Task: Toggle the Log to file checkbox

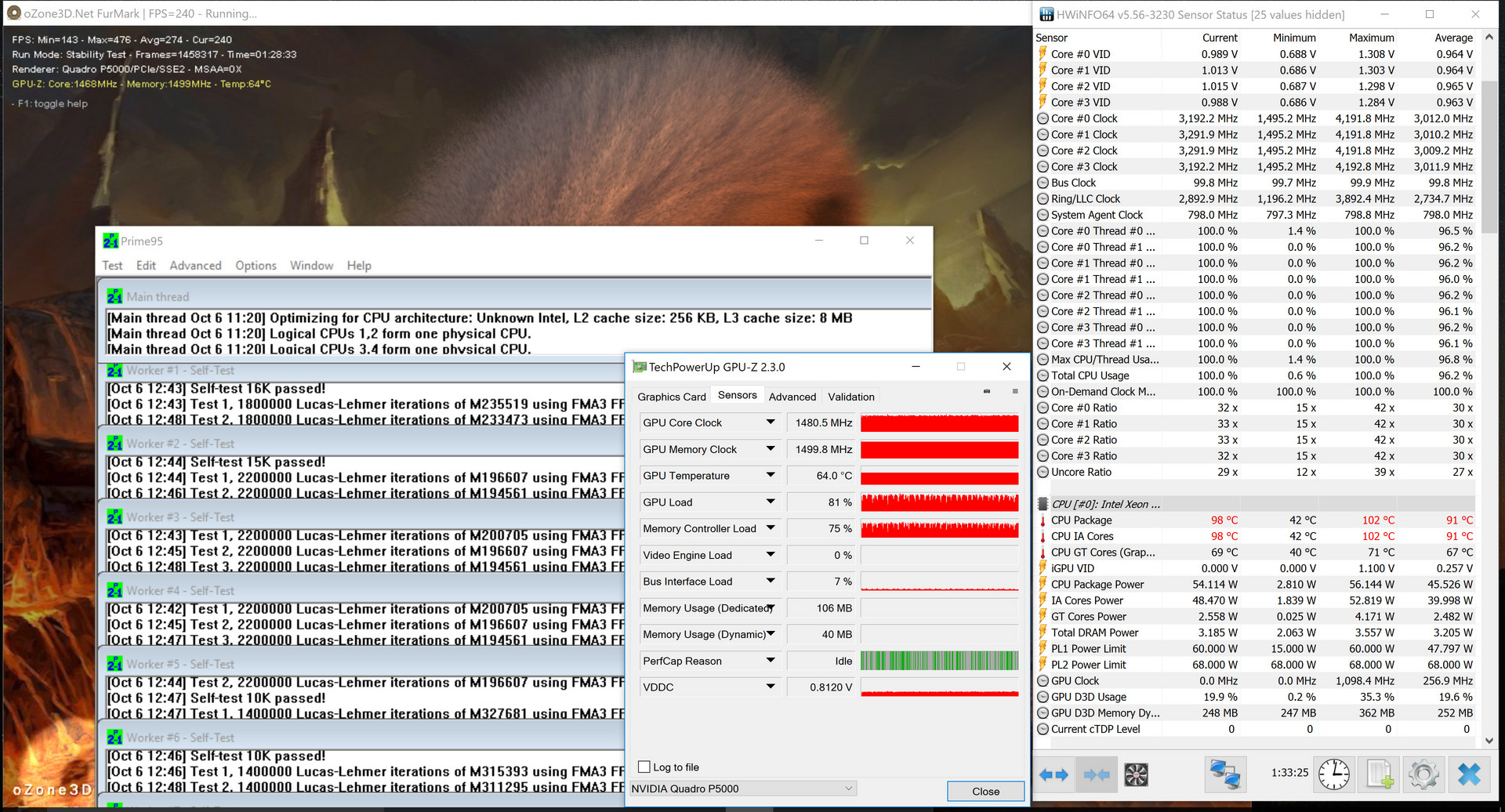Action: pos(644,767)
